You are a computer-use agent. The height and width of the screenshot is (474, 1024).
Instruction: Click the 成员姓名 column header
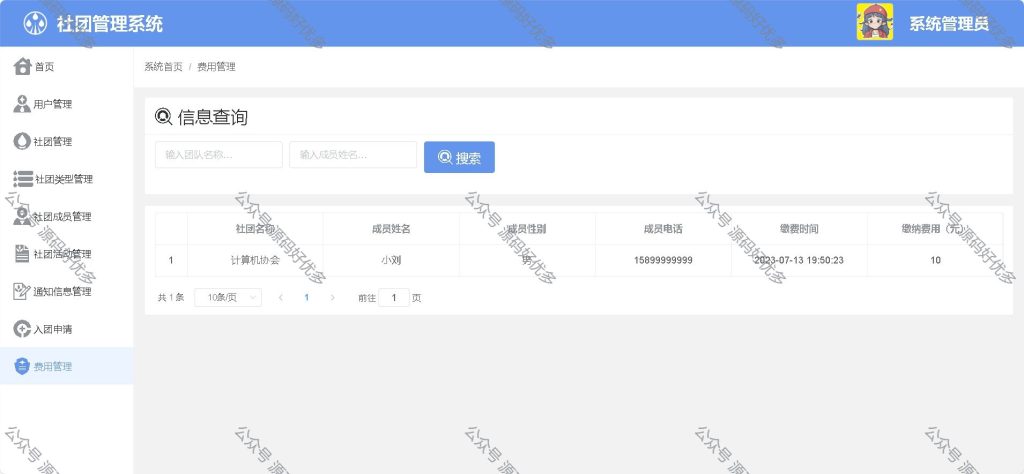click(391, 229)
